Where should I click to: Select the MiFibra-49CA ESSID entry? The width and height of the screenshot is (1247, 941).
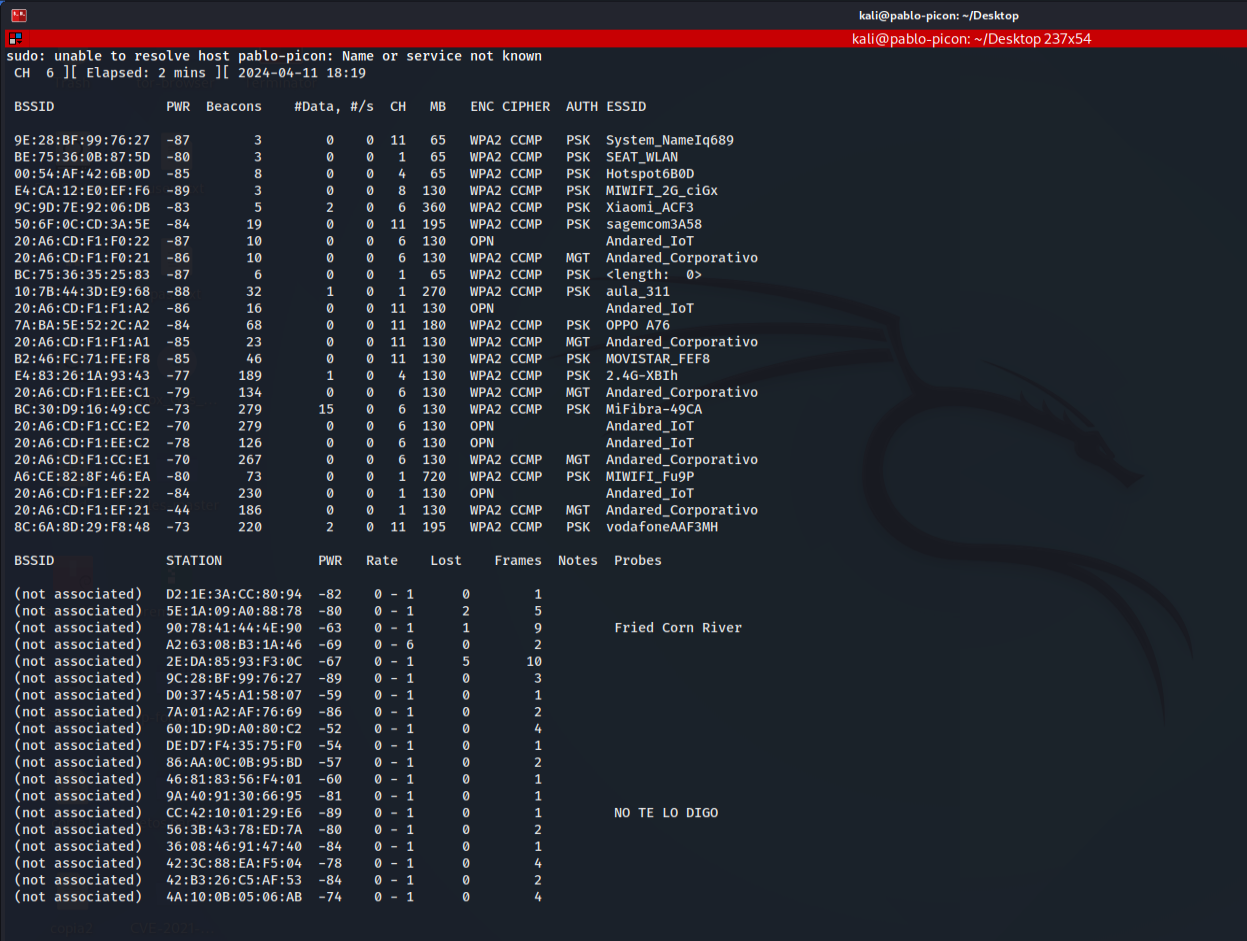click(654, 409)
